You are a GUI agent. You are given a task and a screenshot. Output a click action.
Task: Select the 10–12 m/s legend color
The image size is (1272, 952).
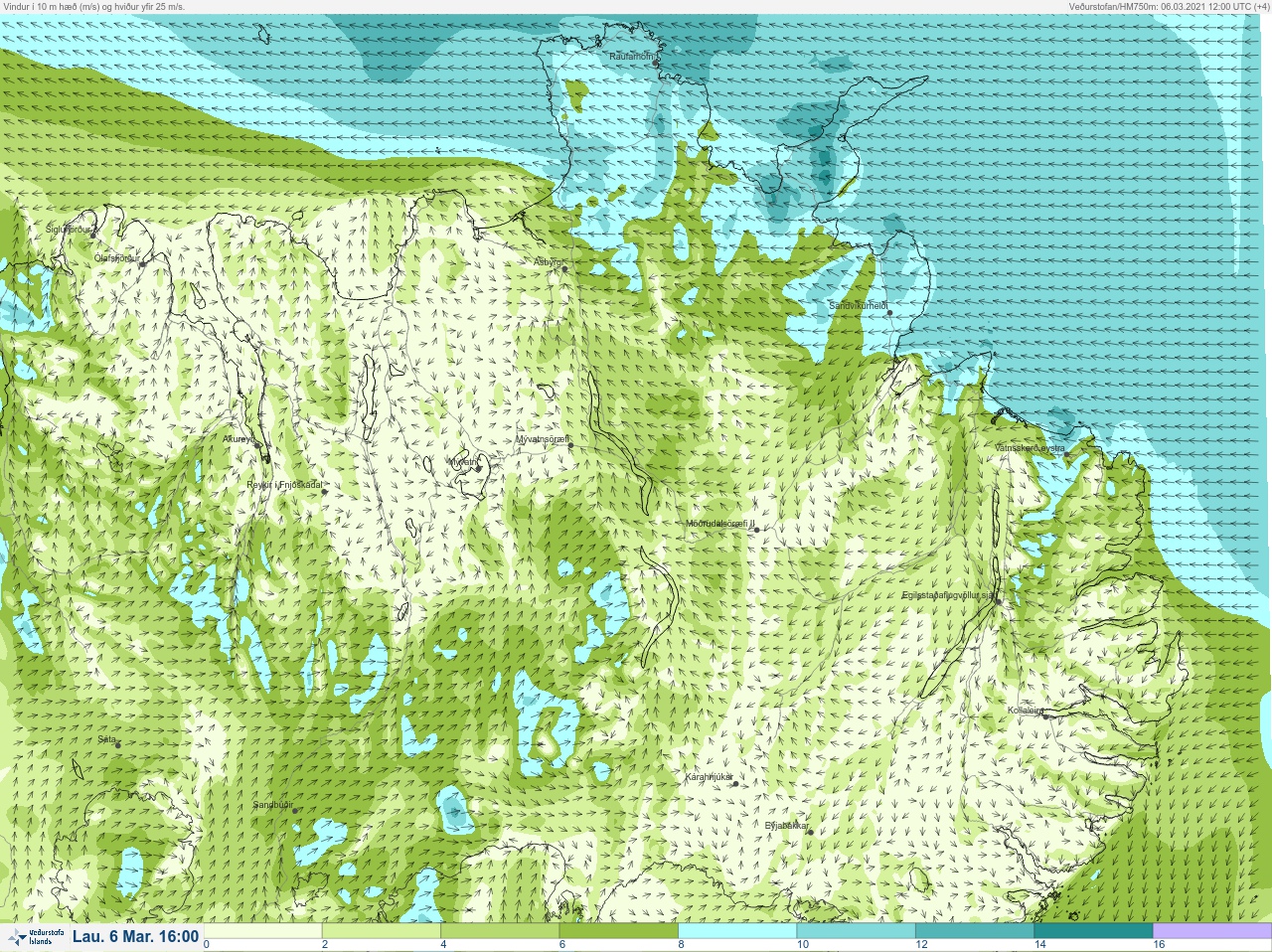856,931
